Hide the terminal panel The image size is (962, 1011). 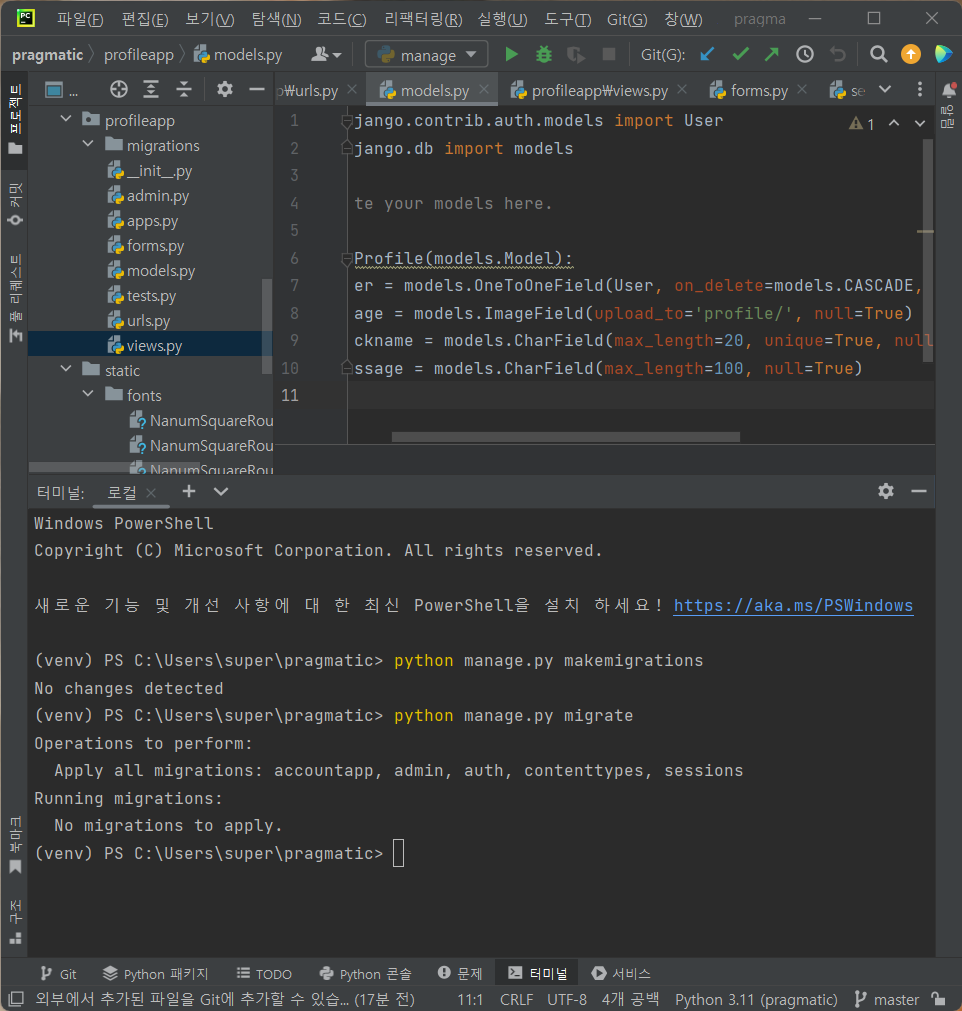click(x=919, y=491)
